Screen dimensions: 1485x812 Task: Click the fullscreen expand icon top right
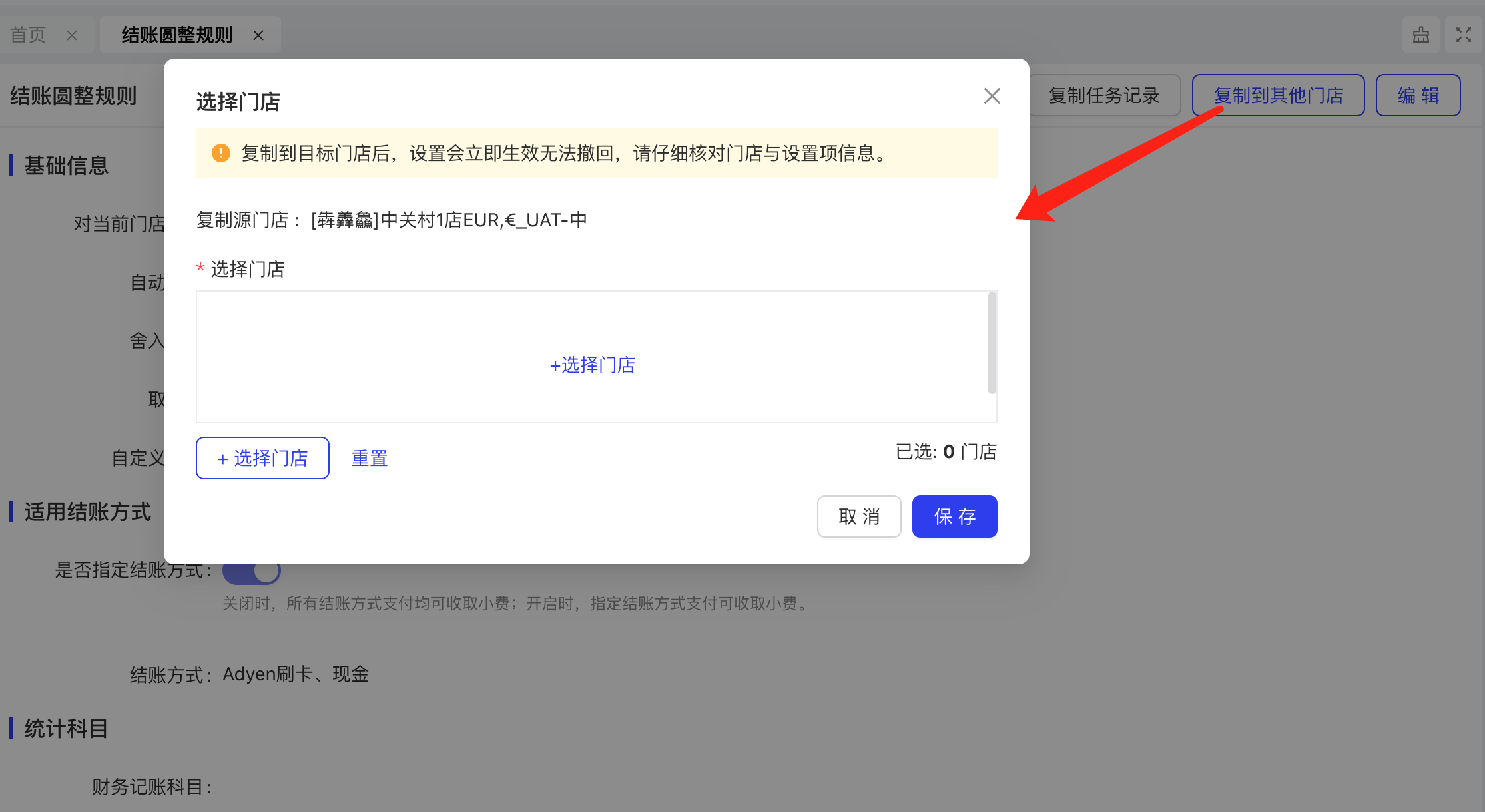click(1463, 35)
